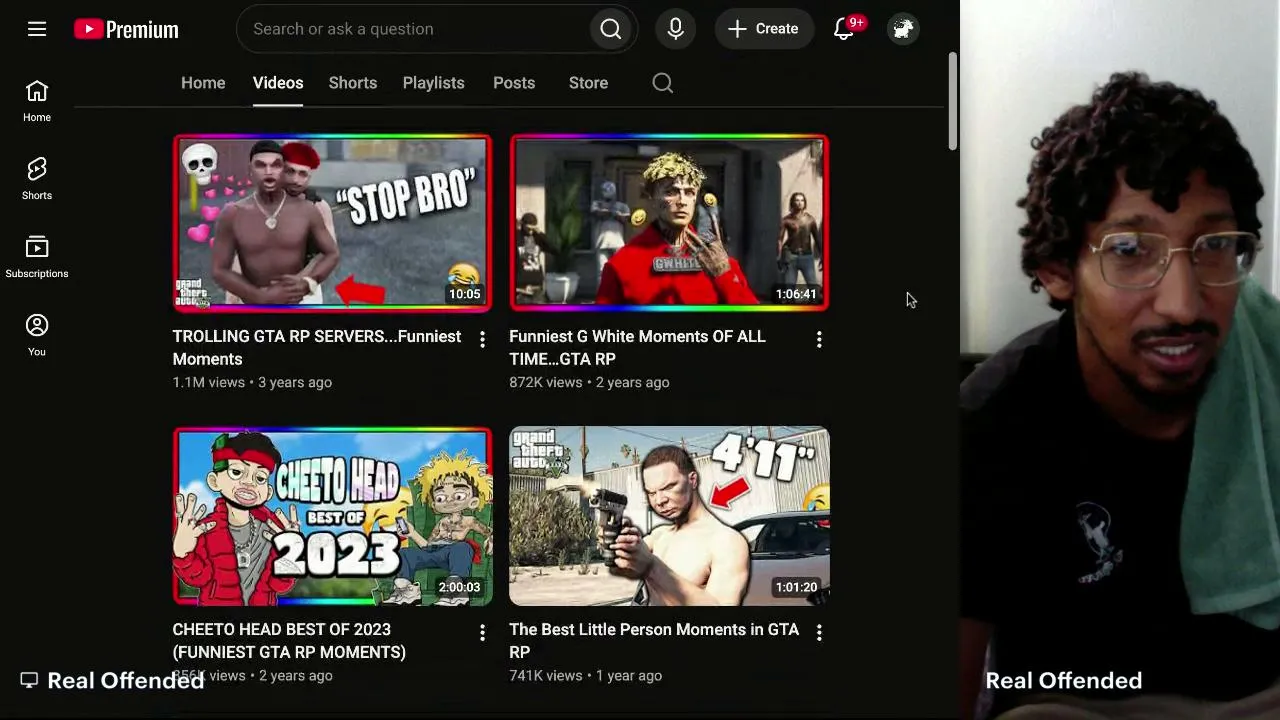Image resolution: width=1280 pixels, height=720 pixels.
Task: Open CHEETO HEAD BEST OF 2023 title
Action: (289, 641)
